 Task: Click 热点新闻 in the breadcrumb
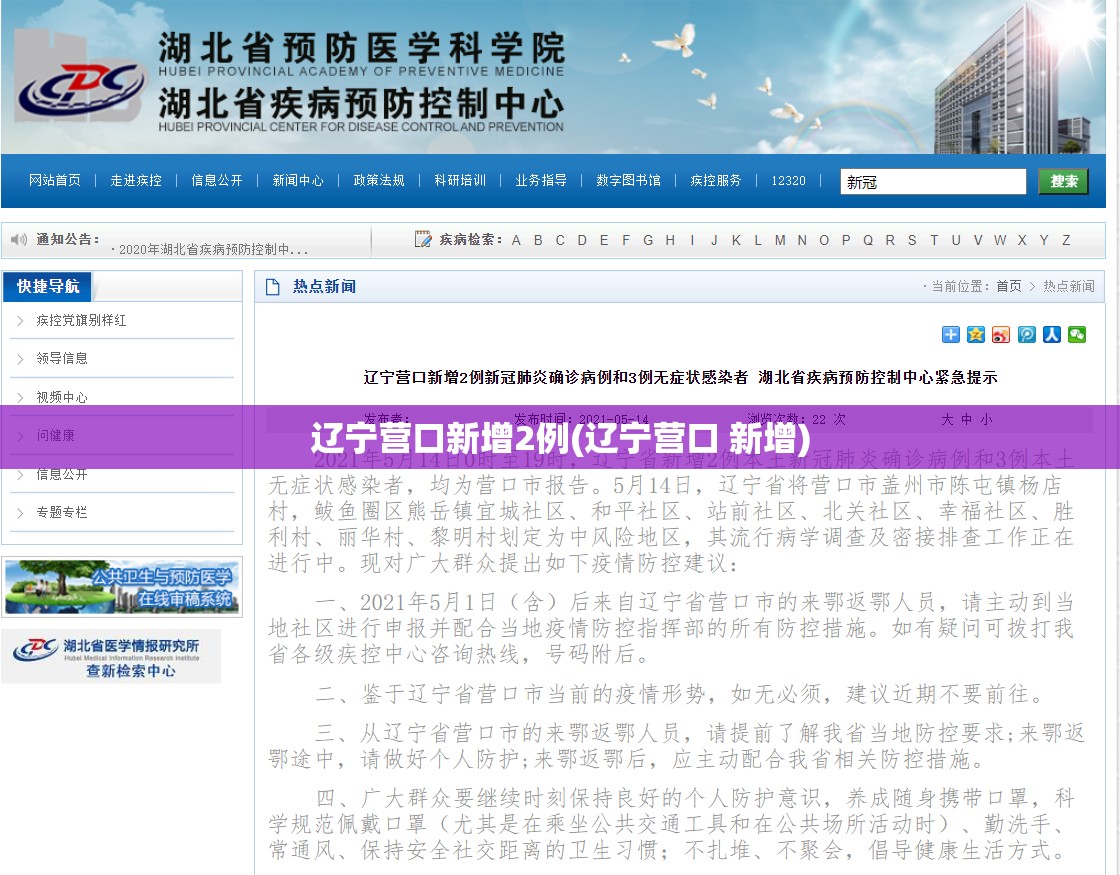click(x=1069, y=286)
